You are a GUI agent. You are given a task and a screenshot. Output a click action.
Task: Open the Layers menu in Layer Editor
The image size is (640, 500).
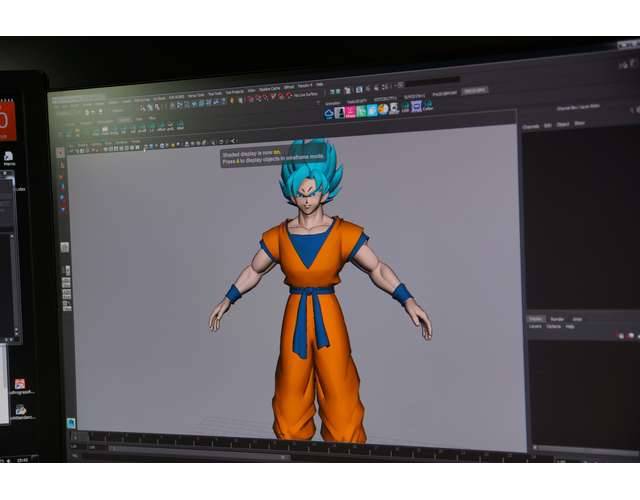(535, 327)
